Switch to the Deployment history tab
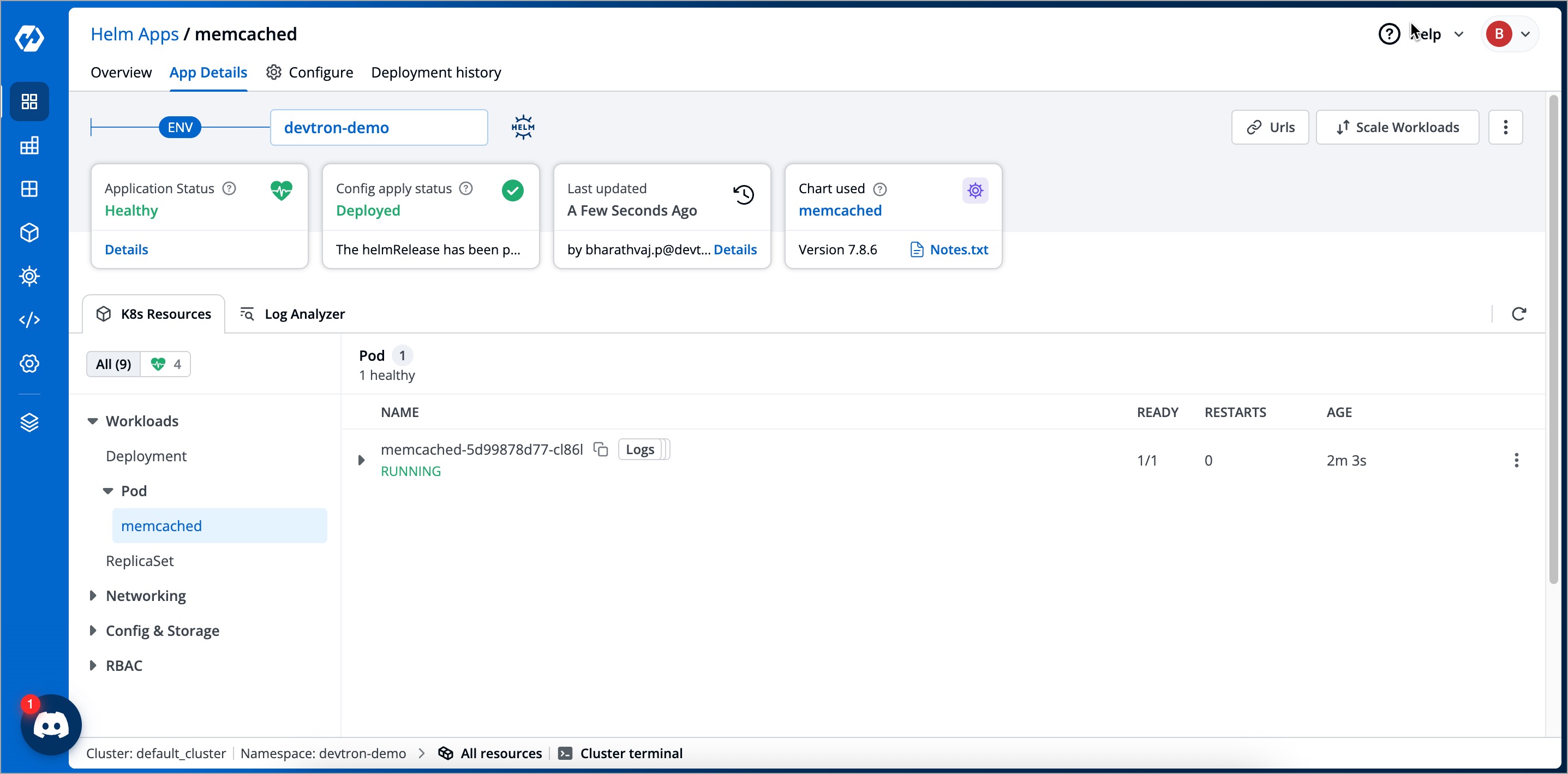The image size is (1568, 774). 436,72
